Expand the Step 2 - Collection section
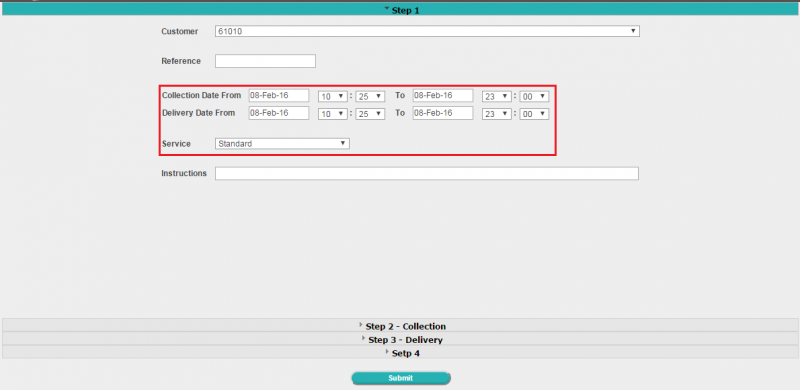 click(401, 326)
